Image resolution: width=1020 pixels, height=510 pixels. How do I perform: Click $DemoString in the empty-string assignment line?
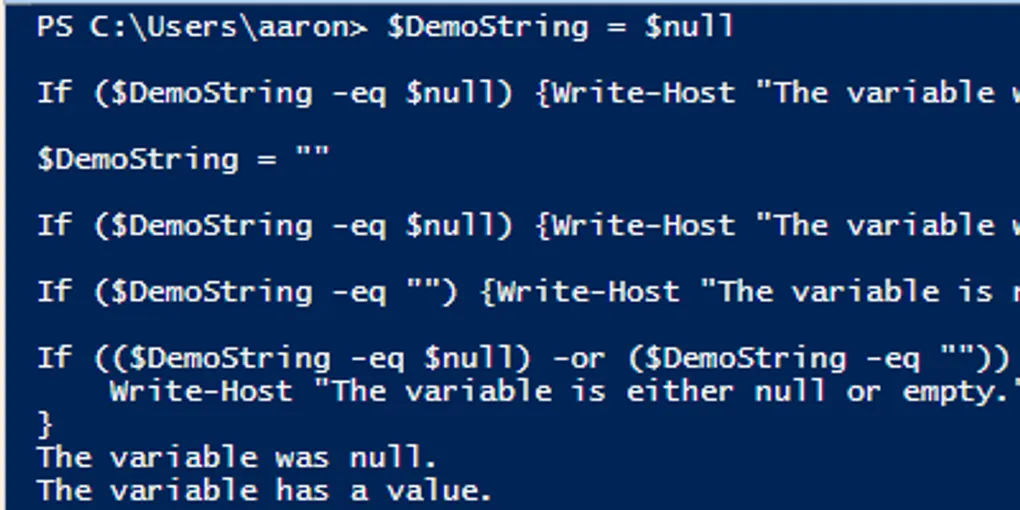[x=138, y=159]
